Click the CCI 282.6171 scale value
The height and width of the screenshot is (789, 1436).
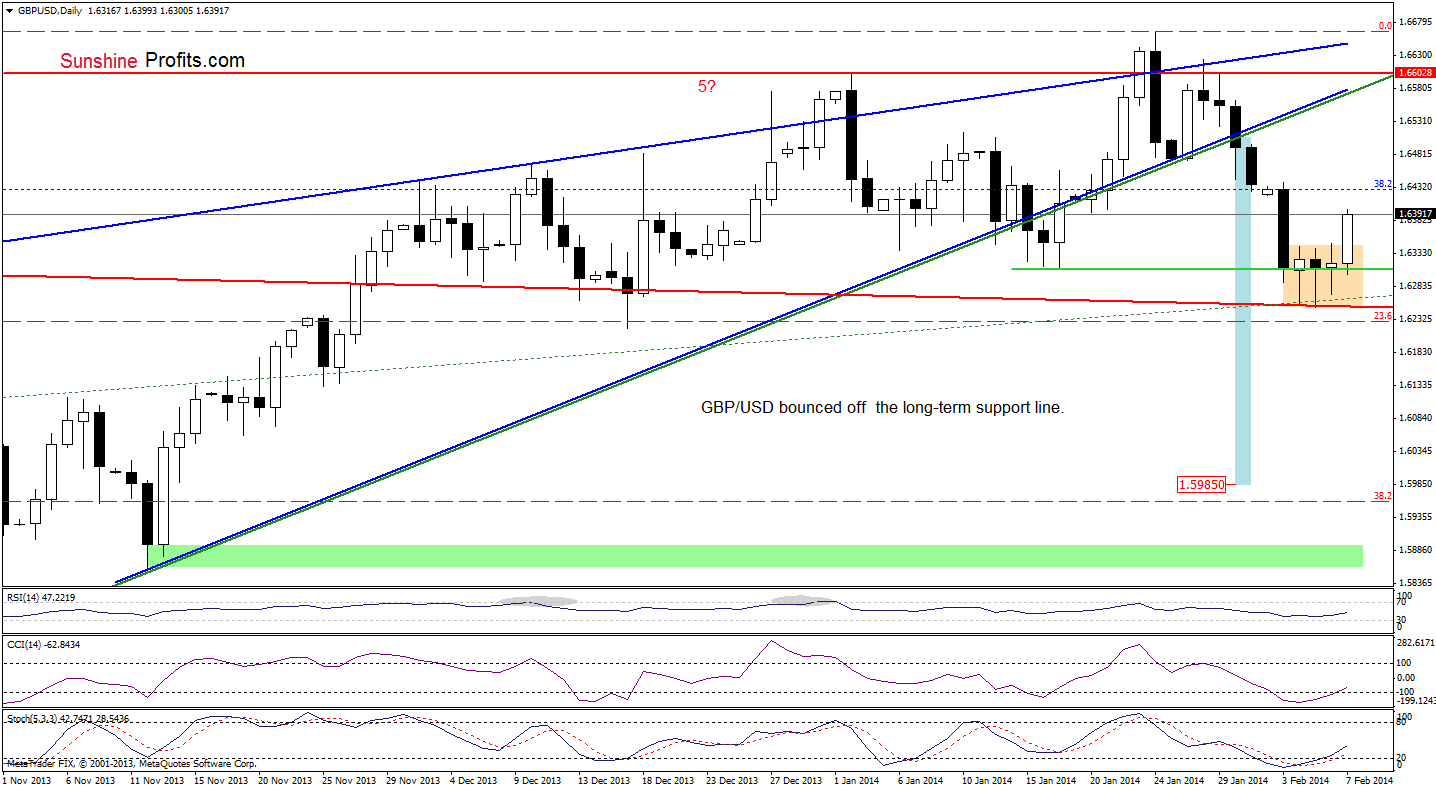tap(1414, 642)
